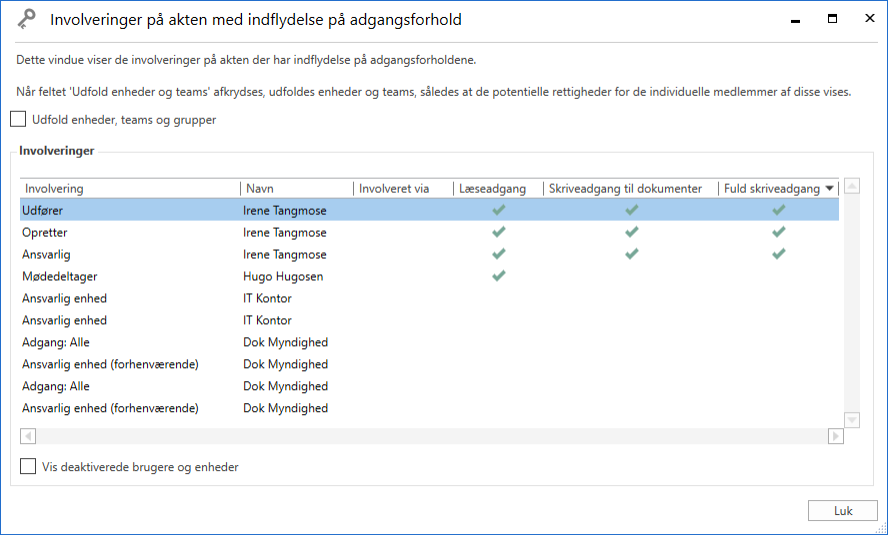Click Ansvarlig row full write access checkmark

point(778,254)
